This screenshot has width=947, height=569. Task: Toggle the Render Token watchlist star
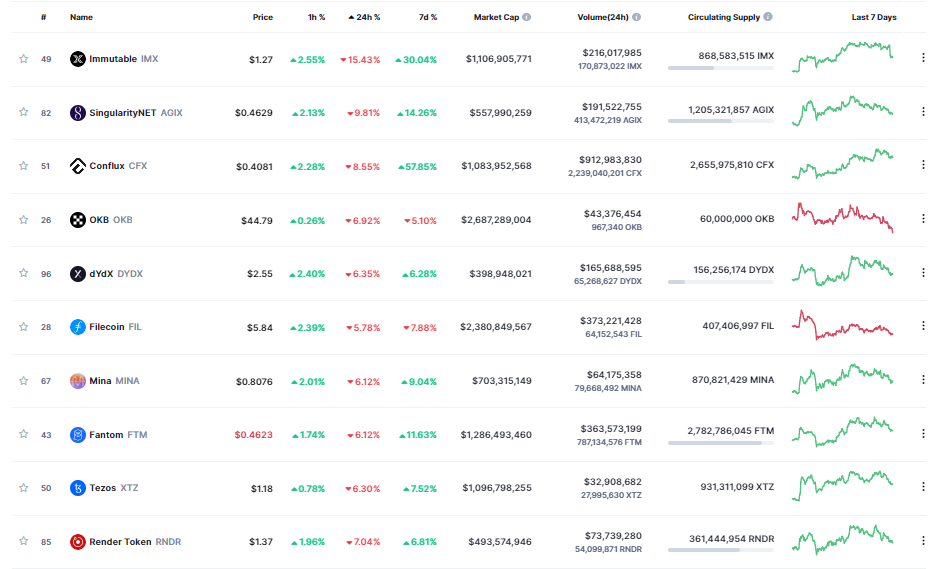pyautogui.click(x=24, y=541)
